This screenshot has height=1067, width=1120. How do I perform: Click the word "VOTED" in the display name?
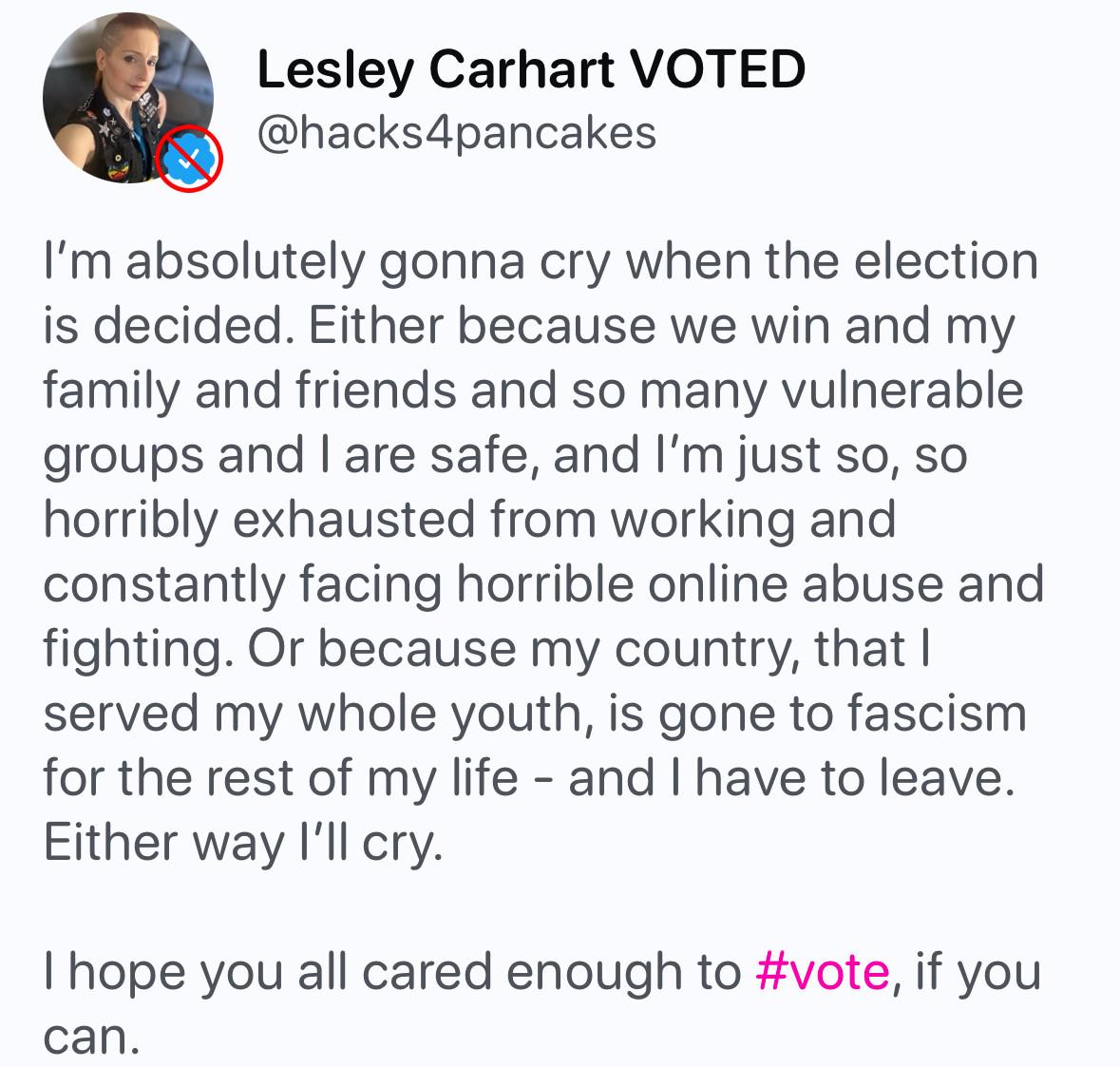pos(719,69)
